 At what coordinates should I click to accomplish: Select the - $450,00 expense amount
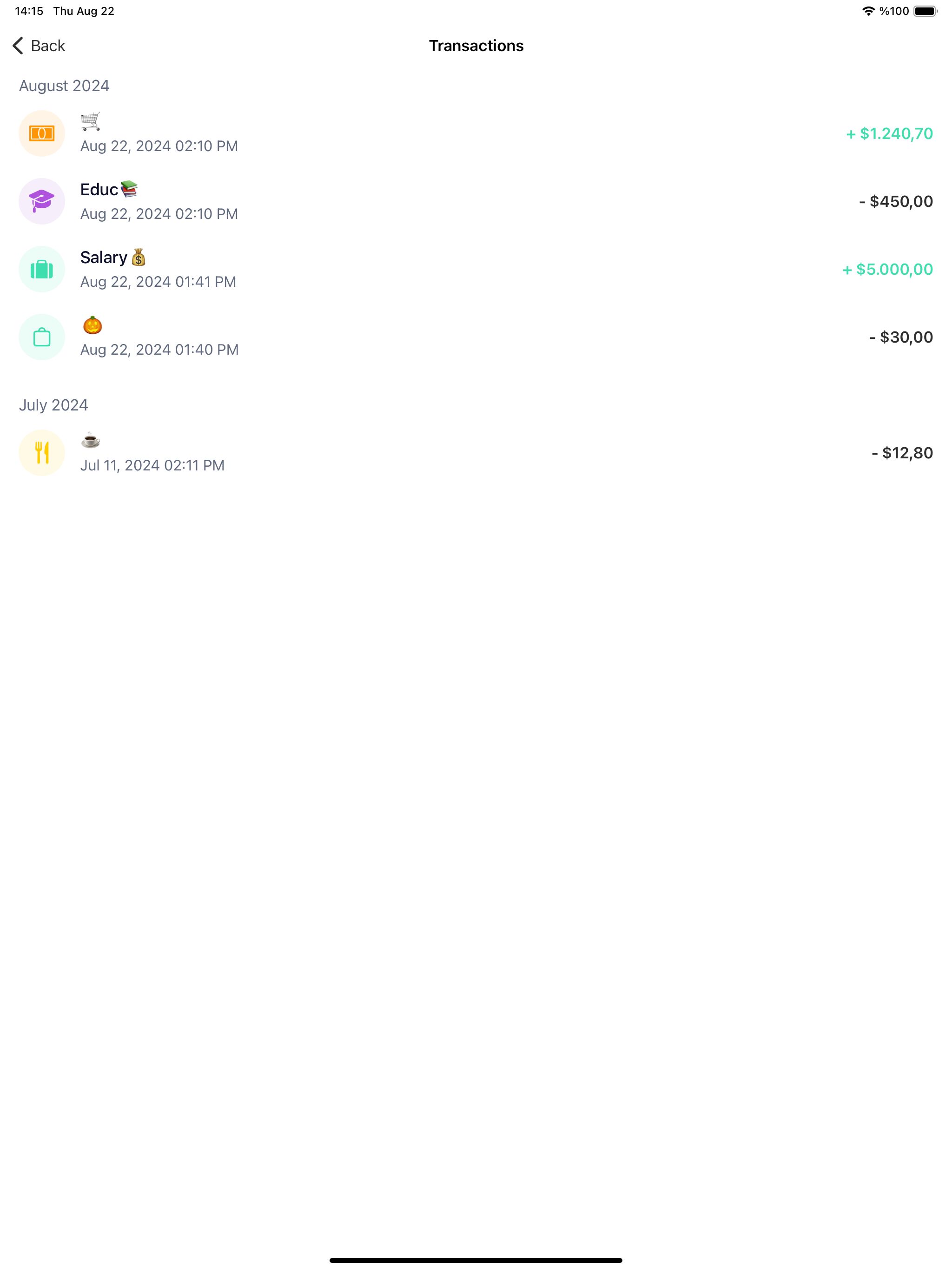tap(896, 202)
